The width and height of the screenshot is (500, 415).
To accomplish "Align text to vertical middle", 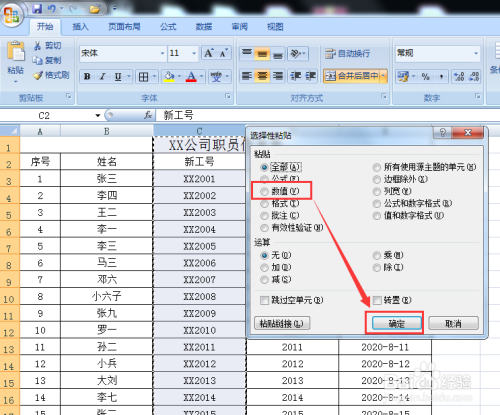I will pyautogui.click(x=262, y=53).
